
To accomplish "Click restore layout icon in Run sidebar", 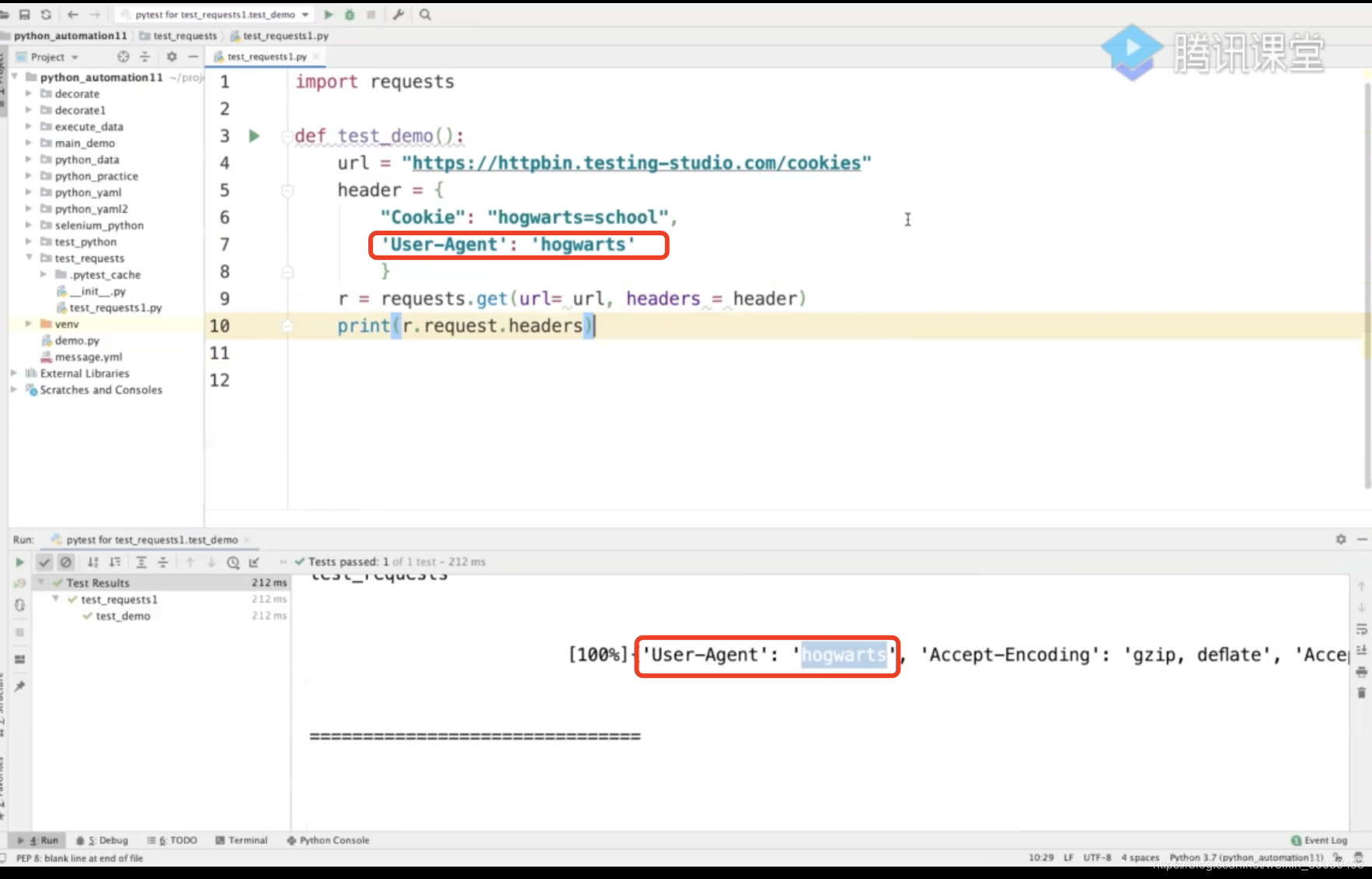I will (x=20, y=659).
